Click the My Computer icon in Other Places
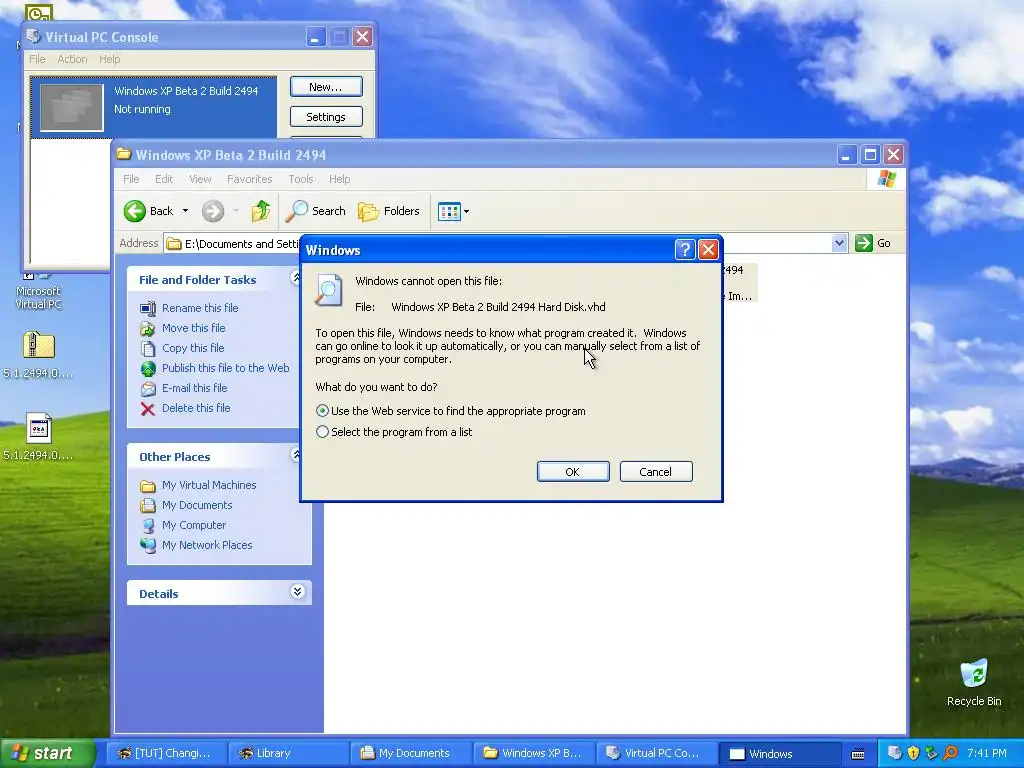 (148, 526)
